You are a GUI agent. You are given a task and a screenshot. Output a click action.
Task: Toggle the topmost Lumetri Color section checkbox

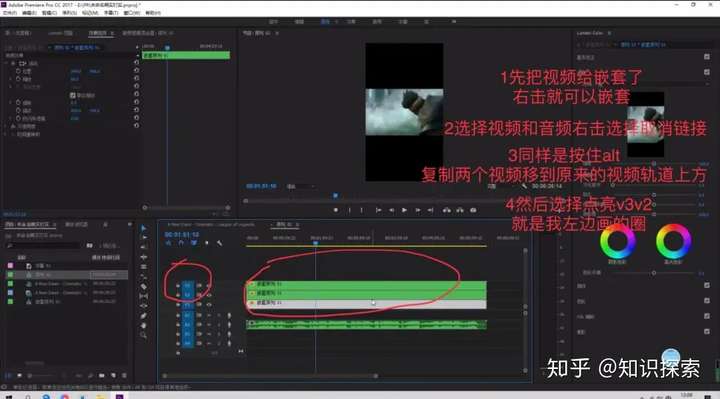coord(707,57)
